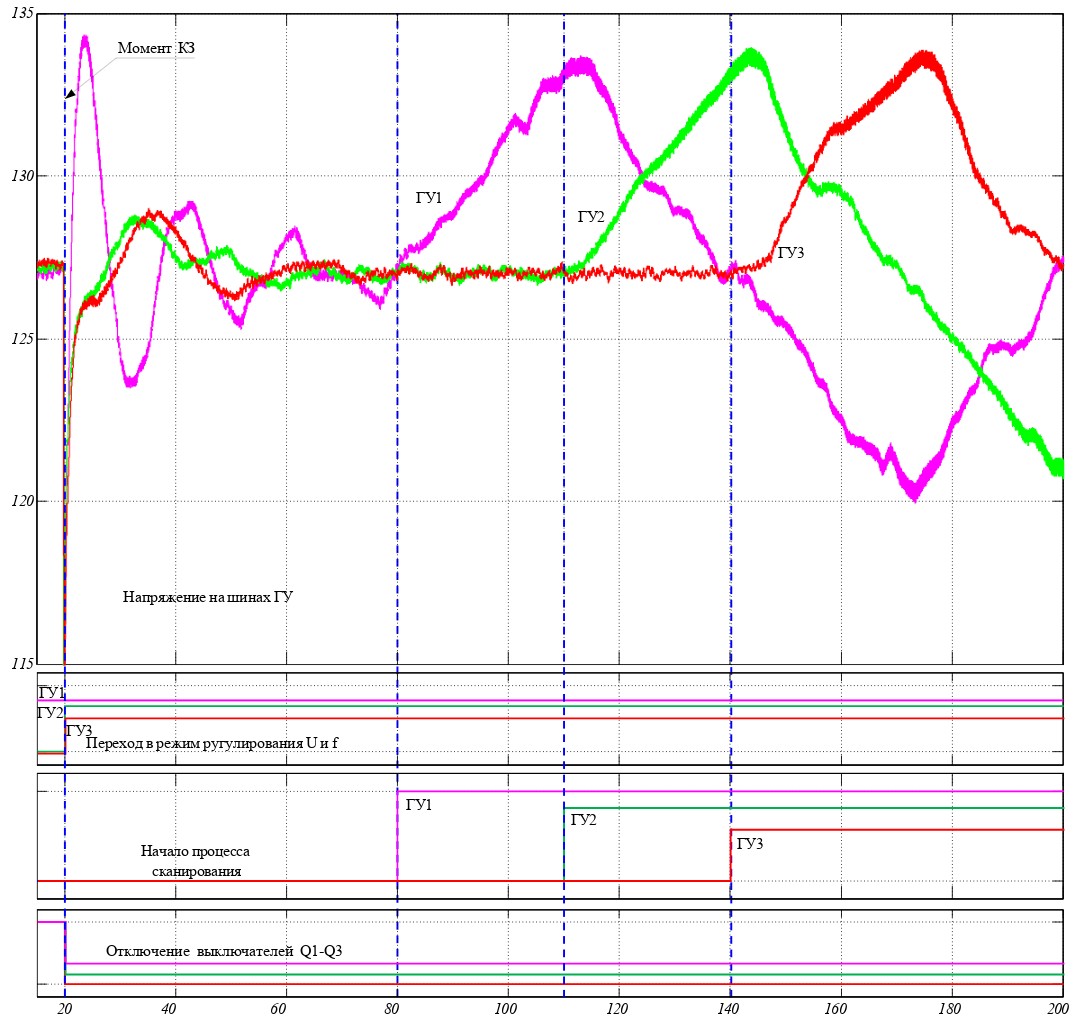Viewport: 1079px width, 1021px height.
Task: Click the black arrowhead marking the short-circuit moment
Action: coord(70,93)
